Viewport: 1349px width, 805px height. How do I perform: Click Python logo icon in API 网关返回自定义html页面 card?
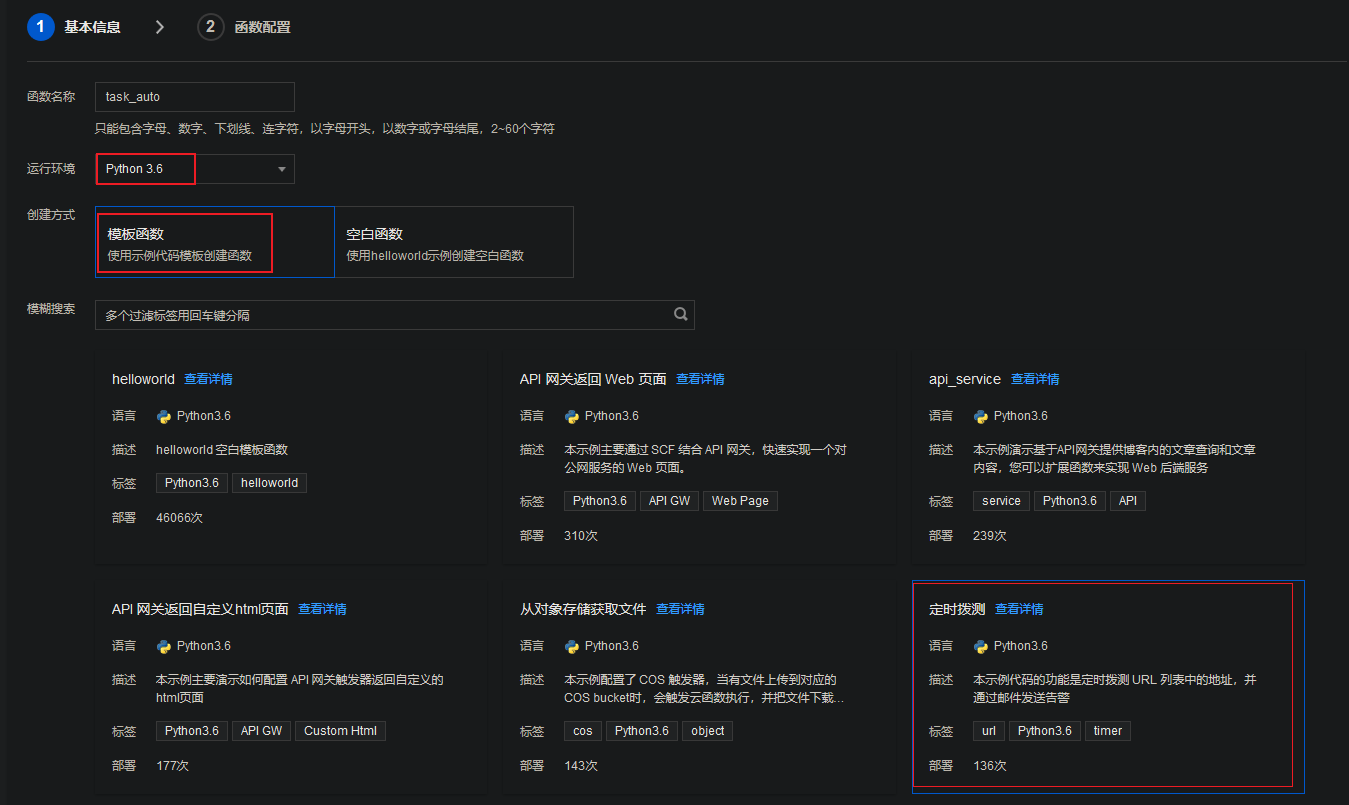(164, 646)
